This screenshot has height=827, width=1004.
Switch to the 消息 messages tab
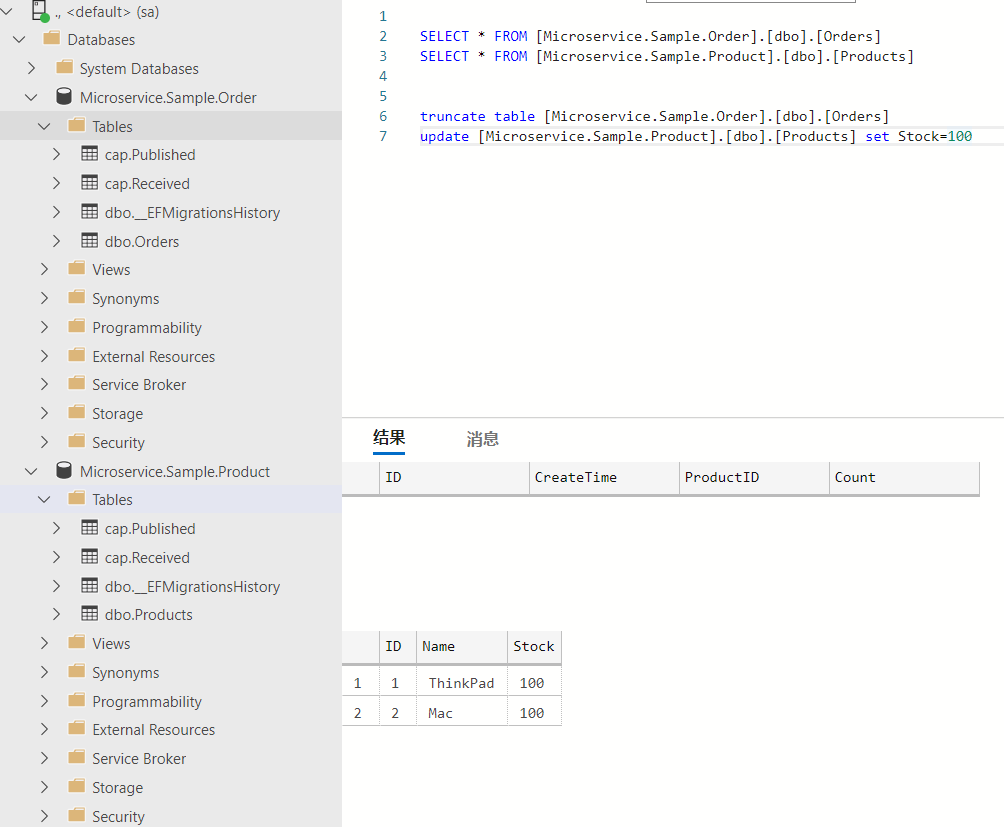click(482, 439)
